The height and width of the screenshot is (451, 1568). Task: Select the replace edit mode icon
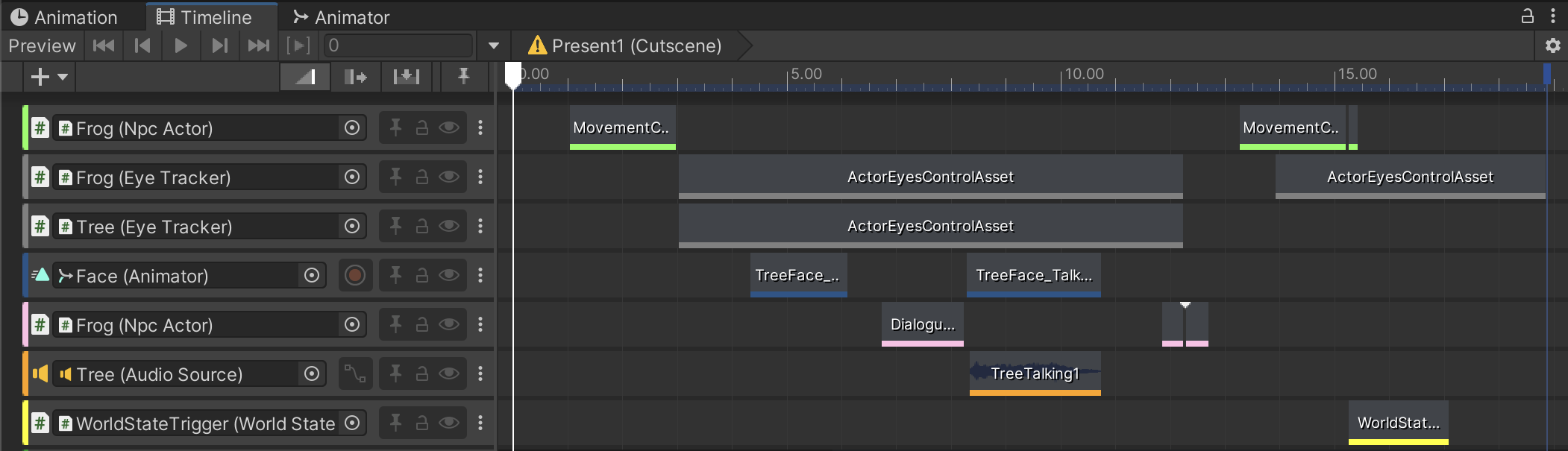pos(407,76)
